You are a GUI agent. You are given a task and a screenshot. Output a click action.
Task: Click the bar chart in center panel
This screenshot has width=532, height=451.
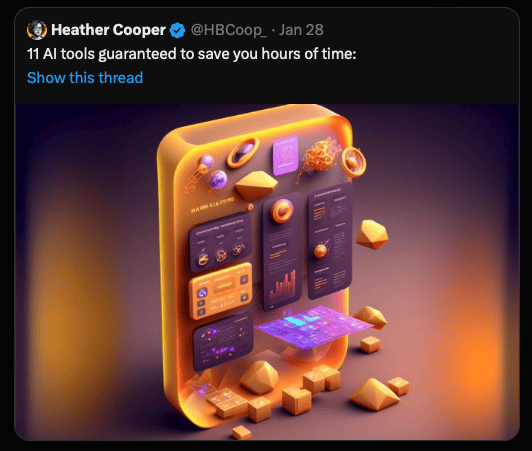[283, 286]
